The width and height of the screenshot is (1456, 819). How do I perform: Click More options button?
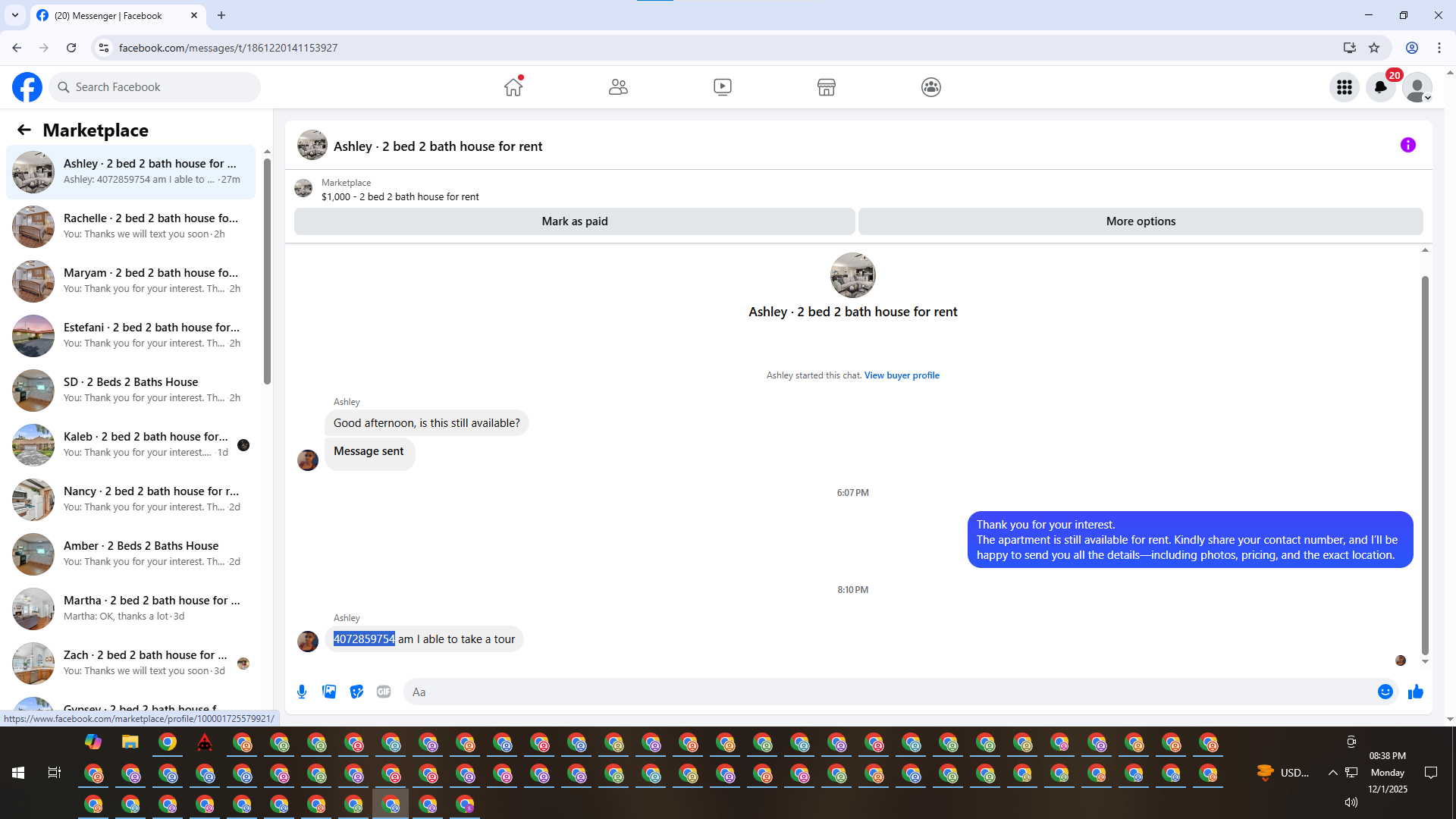tap(1141, 221)
